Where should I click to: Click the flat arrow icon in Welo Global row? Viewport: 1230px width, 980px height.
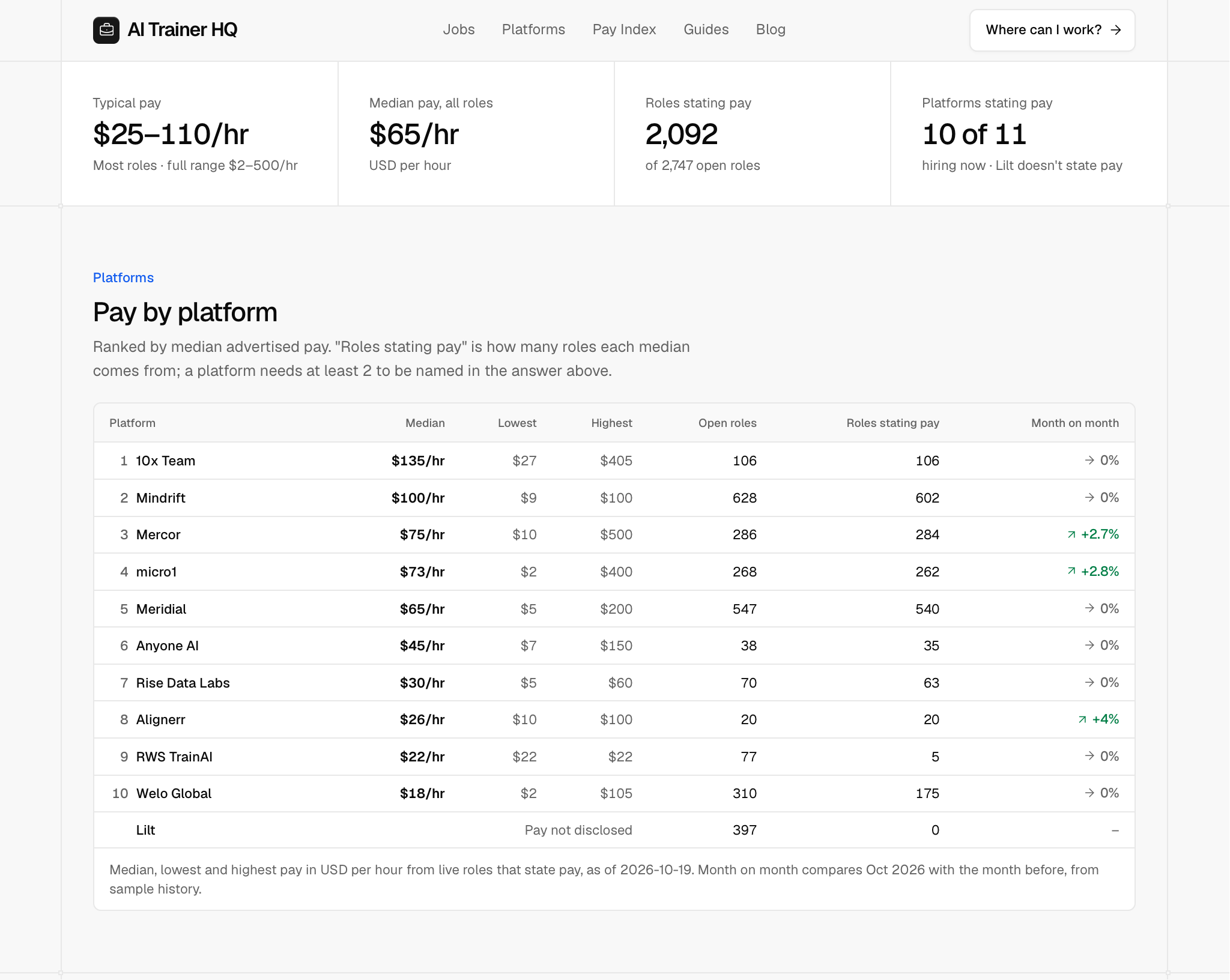point(1089,793)
